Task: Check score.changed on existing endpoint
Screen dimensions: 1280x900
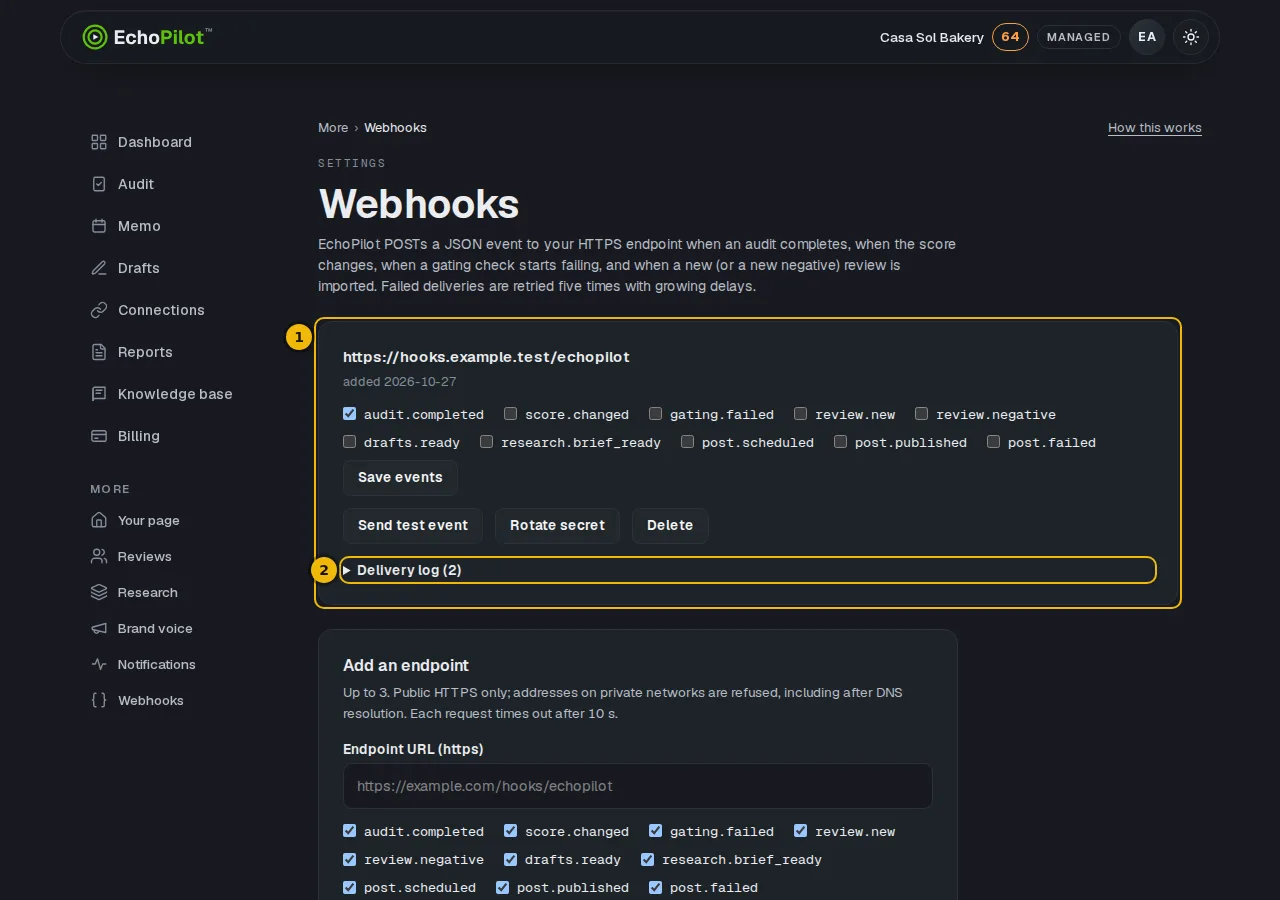Action: (x=511, y=414)
